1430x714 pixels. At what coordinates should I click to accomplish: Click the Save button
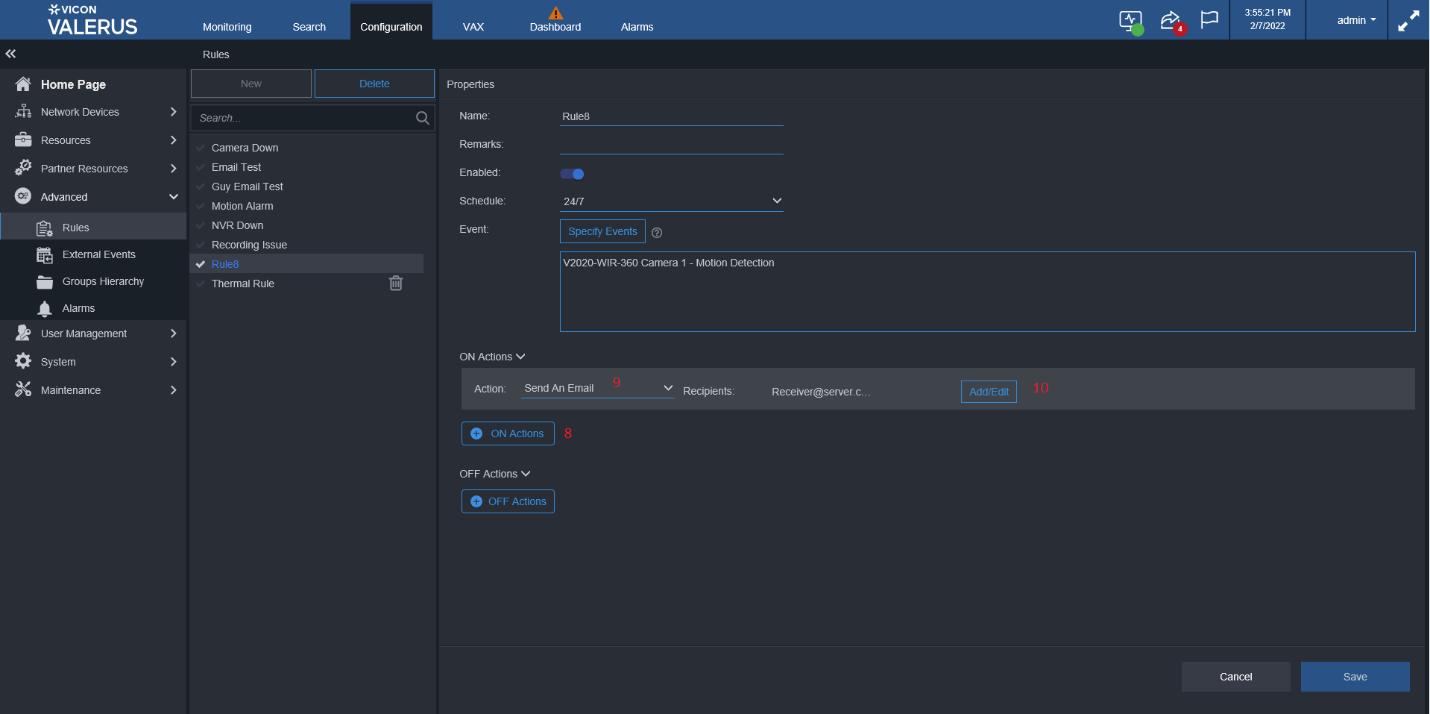point(1355,677)
